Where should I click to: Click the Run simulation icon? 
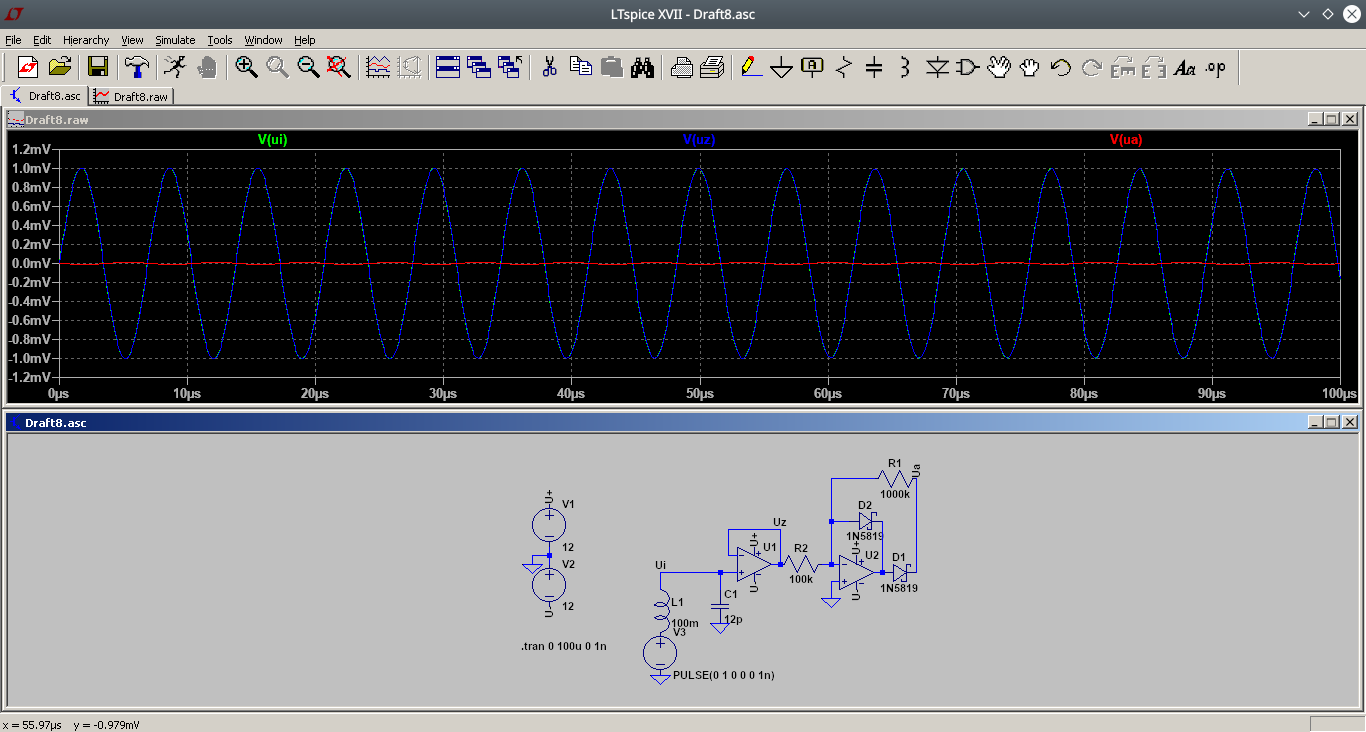tap(175, 67)
